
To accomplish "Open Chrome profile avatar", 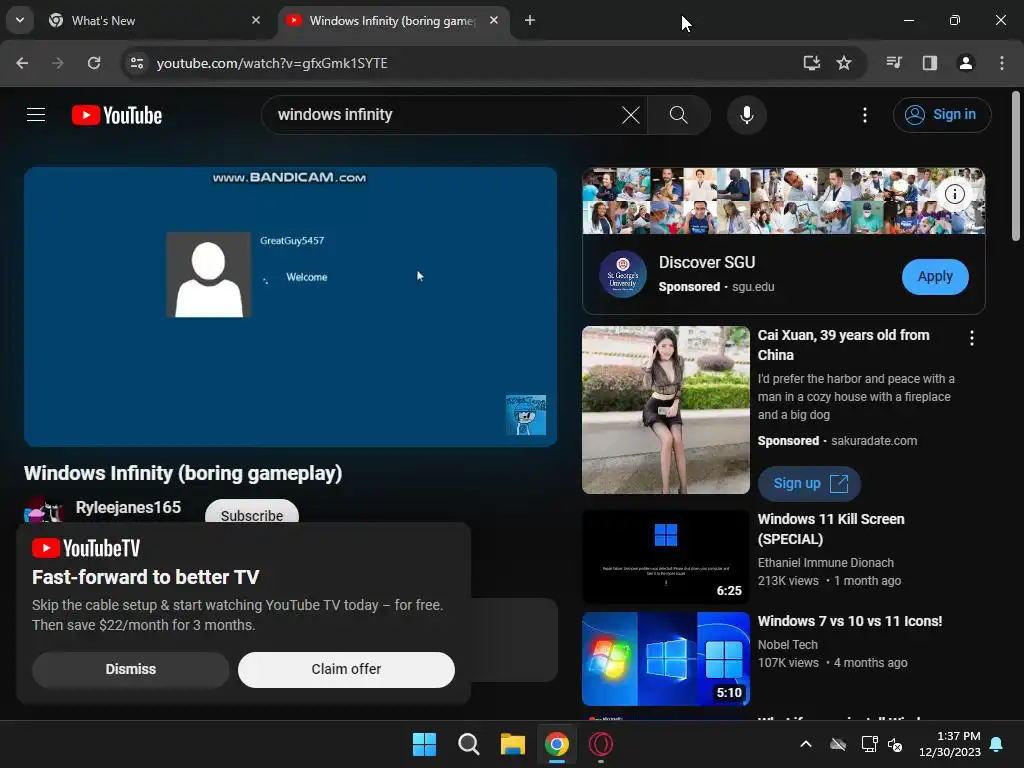I will pos(966,63).
